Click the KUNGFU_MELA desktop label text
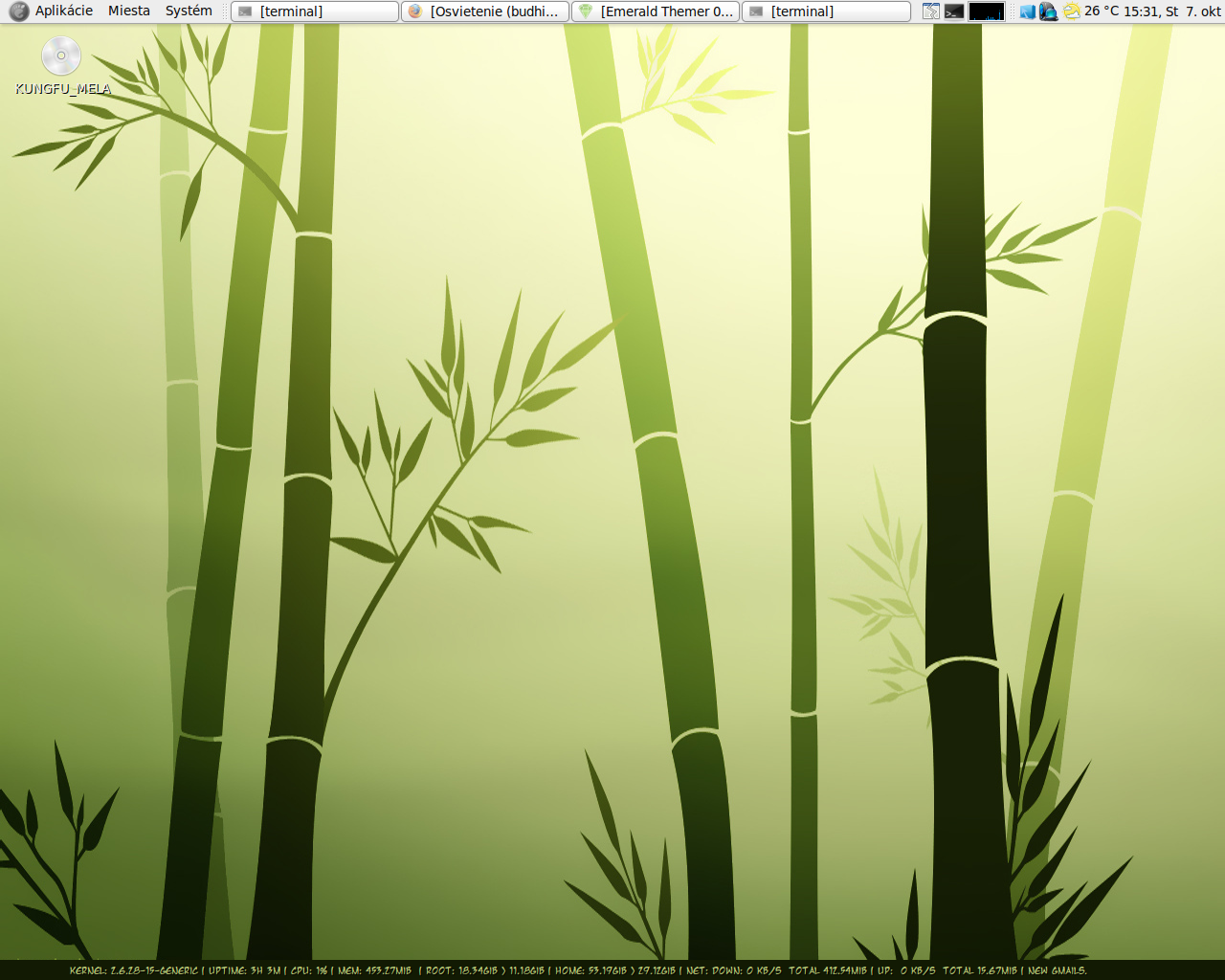Viewport: 1225px width, 980px height. click(x=63, y=89)
